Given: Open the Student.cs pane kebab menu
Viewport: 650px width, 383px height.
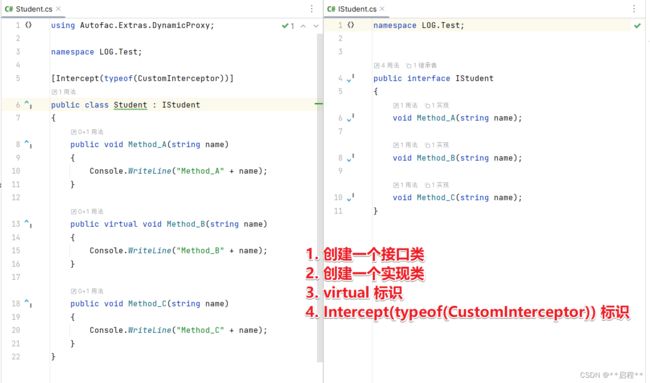Looking at the screenshot, I should pyautogui.click(x=312, y=9).
